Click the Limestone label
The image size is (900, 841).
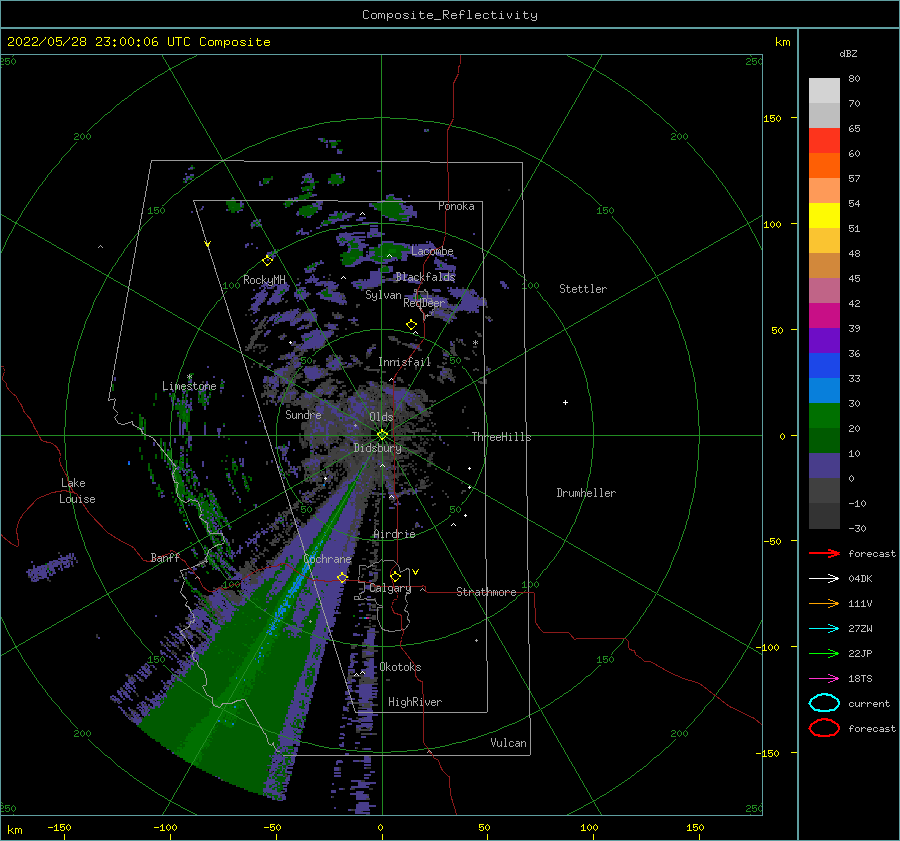tap(189, 386)
